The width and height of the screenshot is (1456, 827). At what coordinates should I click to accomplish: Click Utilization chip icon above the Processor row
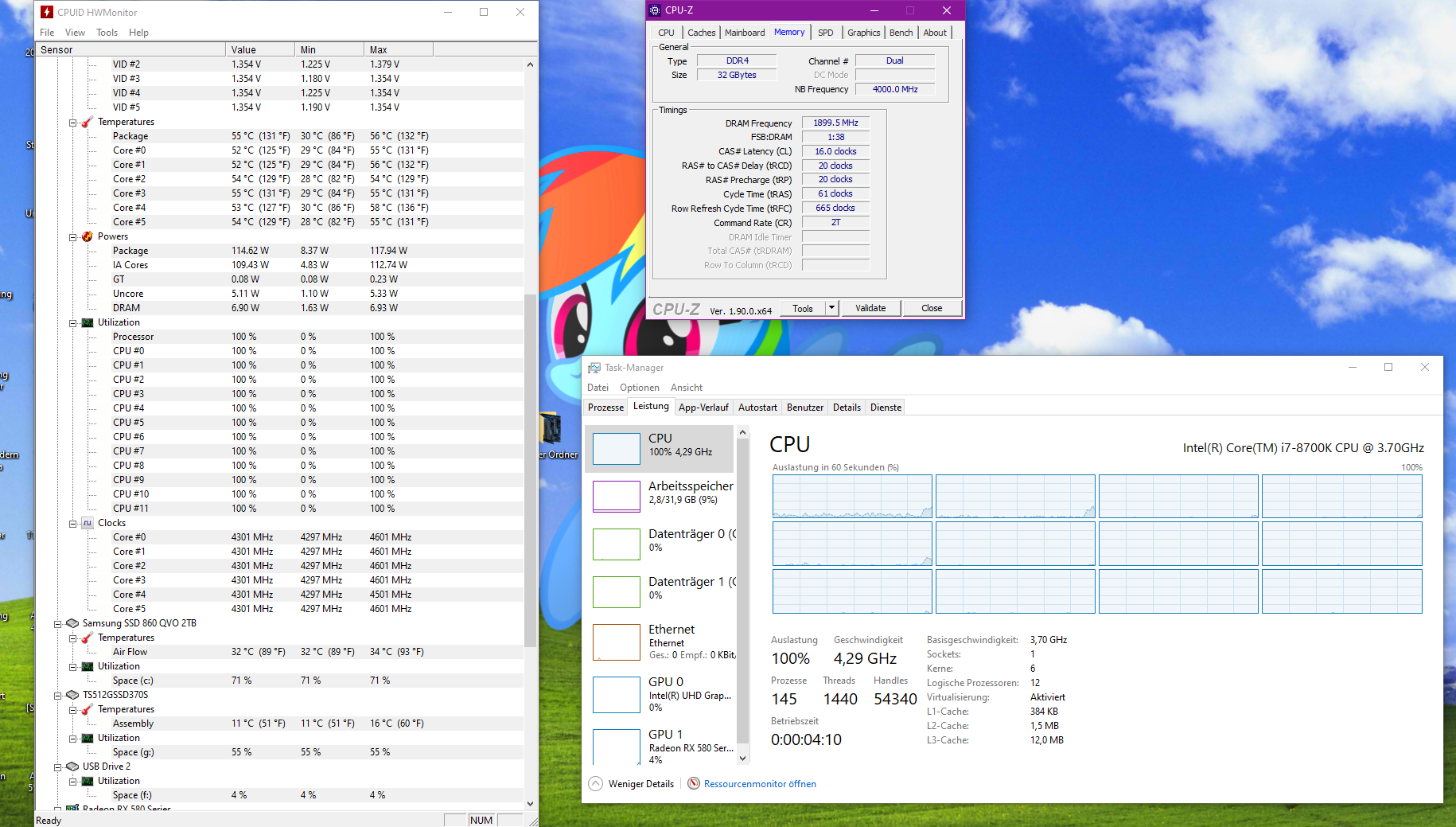coord(88,322)
